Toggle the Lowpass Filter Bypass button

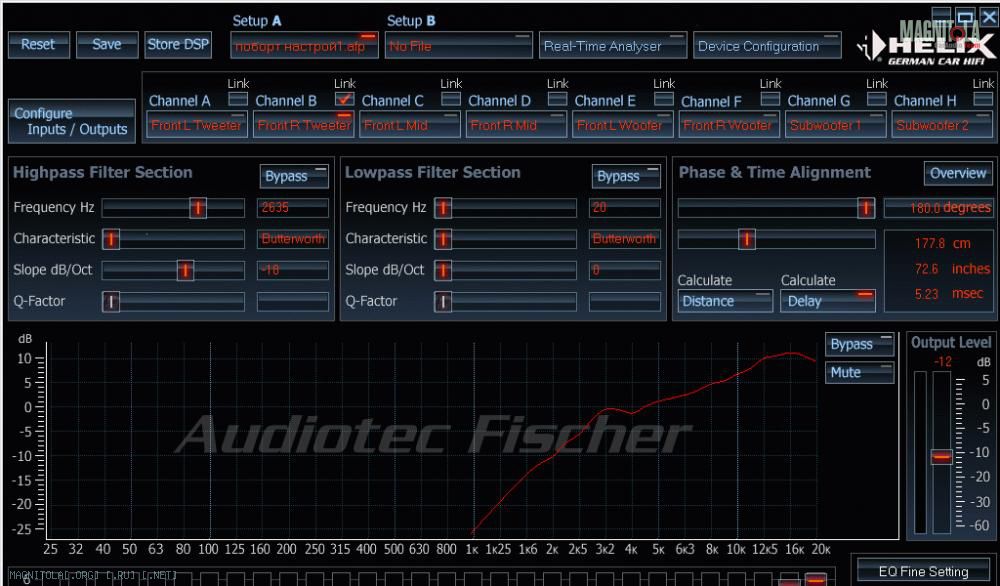point(626,176)
